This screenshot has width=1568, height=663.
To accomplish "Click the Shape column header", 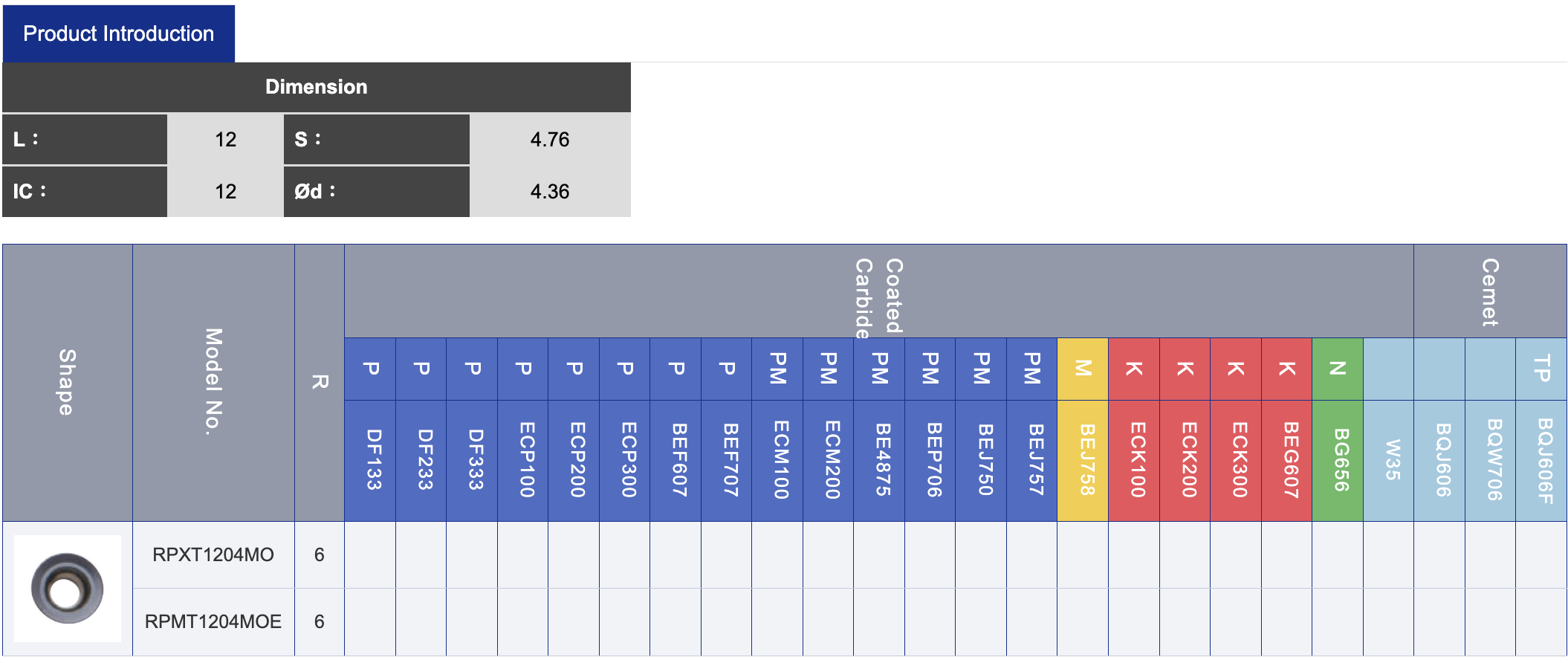I will [x=68, y=383].
